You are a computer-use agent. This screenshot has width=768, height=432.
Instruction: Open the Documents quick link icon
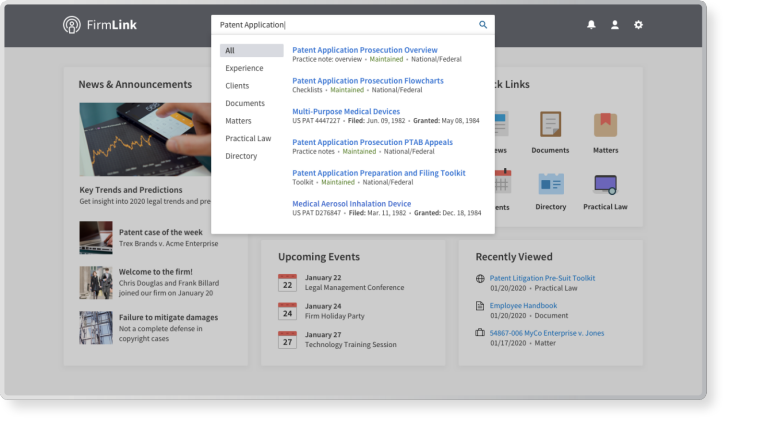click(550, 124)
